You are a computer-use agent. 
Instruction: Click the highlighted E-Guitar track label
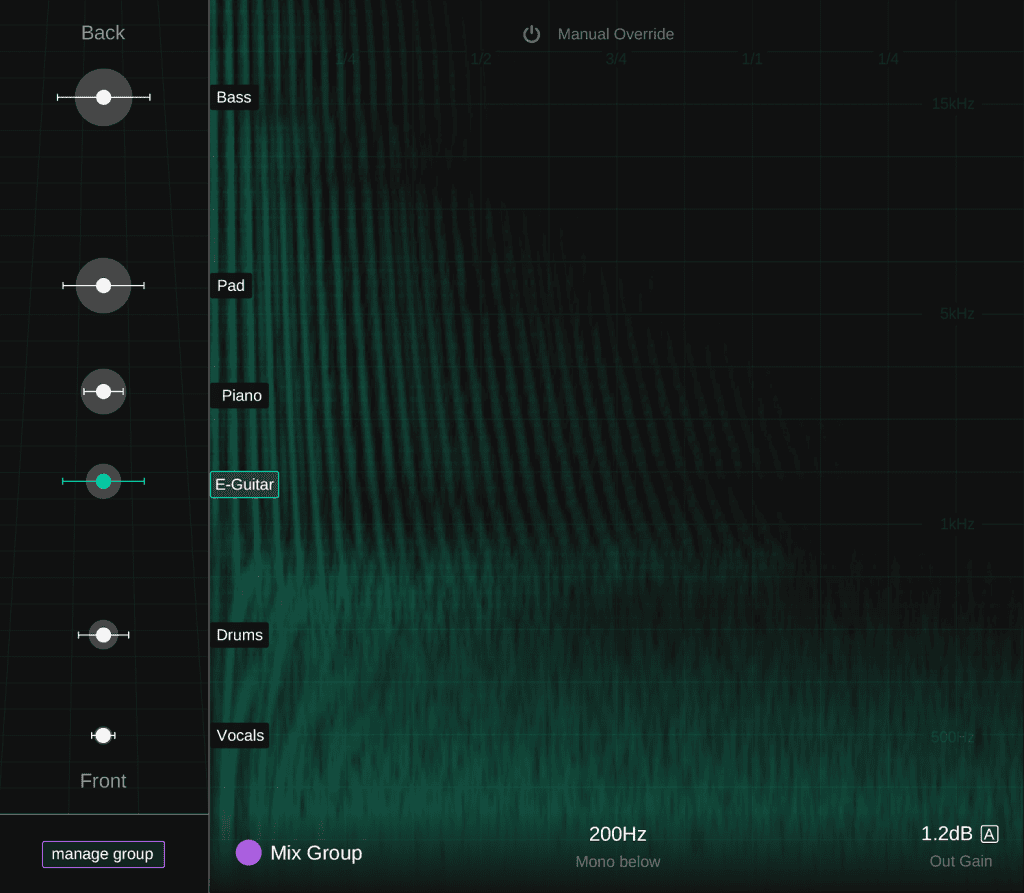click(x=244, y=484)
